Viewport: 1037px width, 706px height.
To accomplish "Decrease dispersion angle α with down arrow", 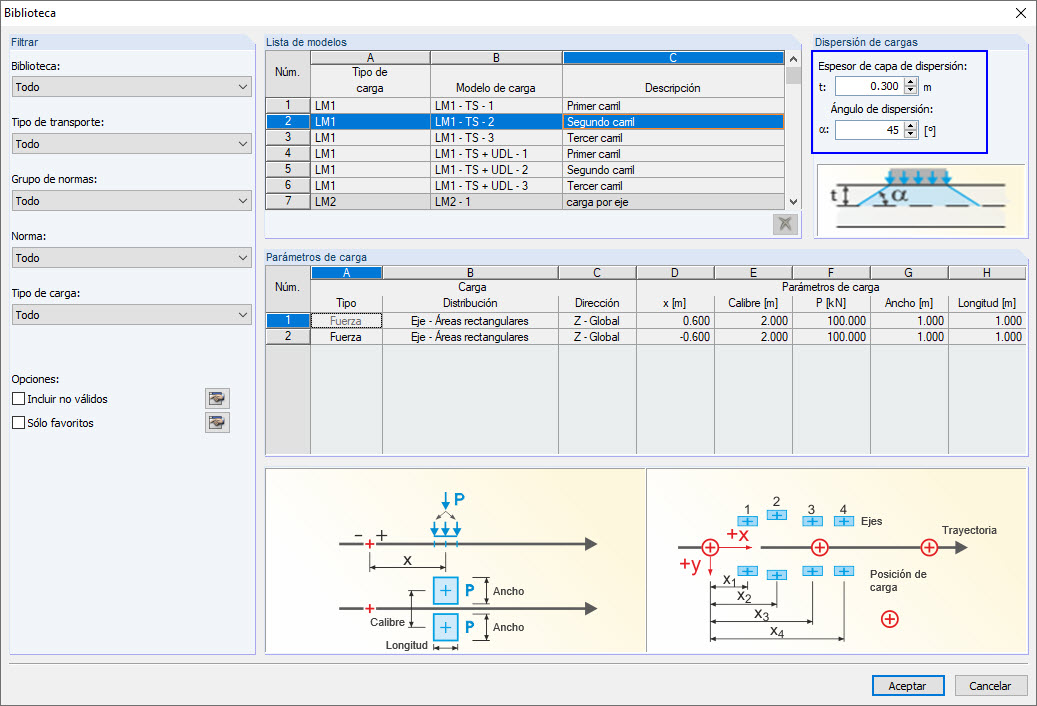I will pos(911,134).
